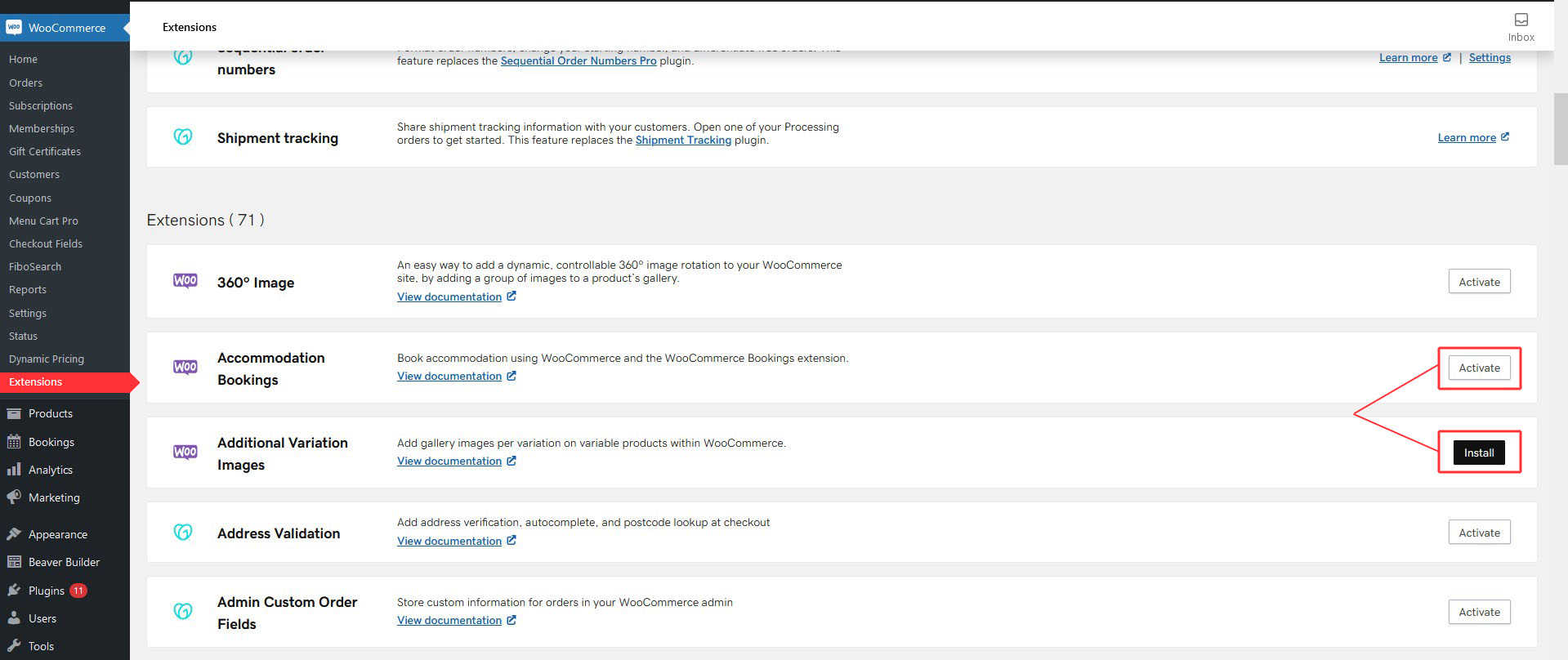The height and width of the screenshot is (660, 1568).
Task: Click Woo logo beside Additional Variation Images
Action: [185, 453]
